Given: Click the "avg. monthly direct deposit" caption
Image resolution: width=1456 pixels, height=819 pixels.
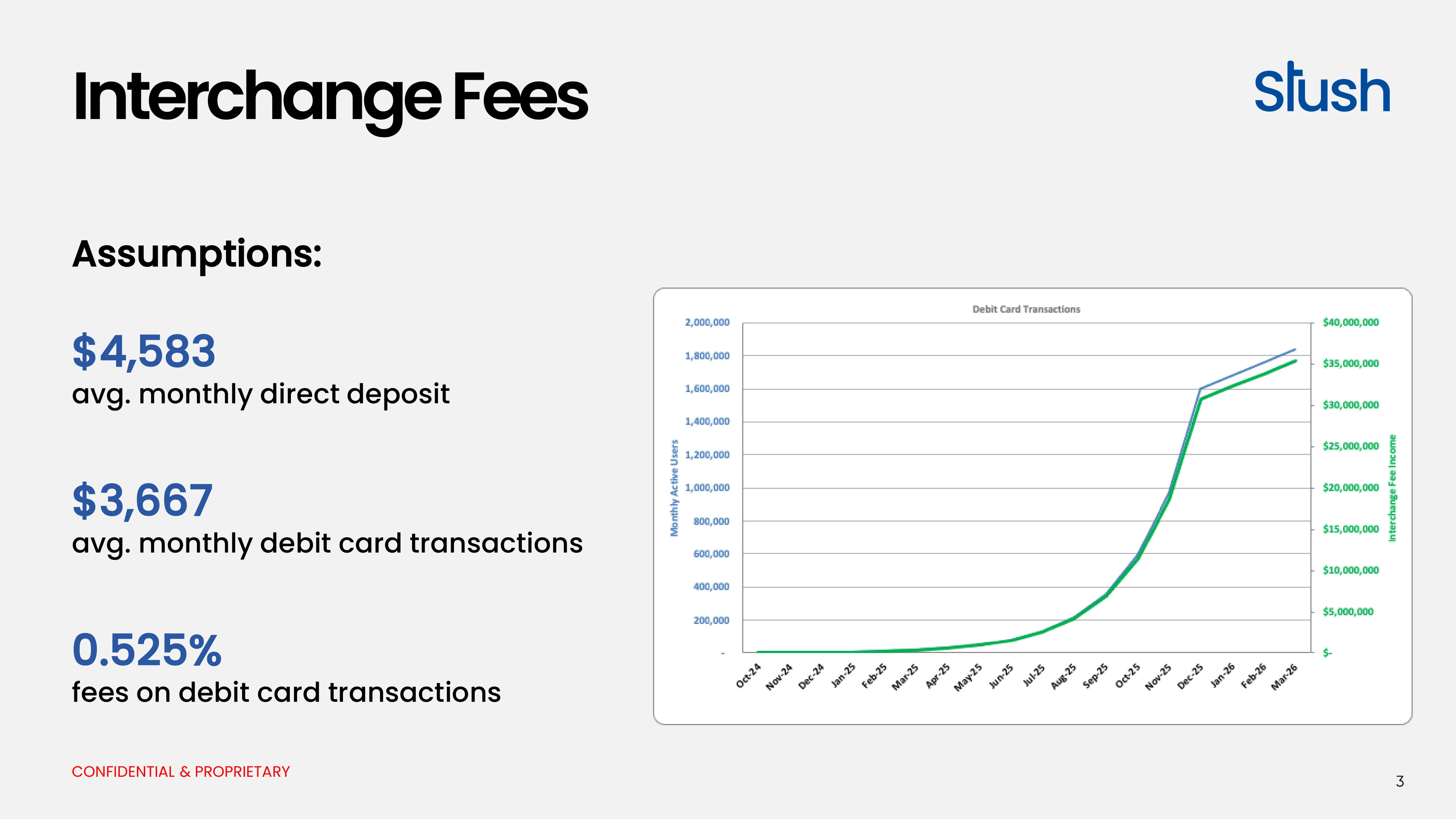Looking at the screenshot, I should (261, 394).
